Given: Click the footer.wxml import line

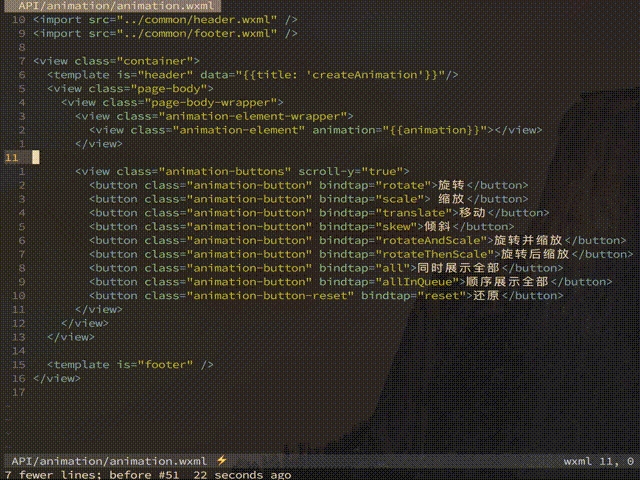Looking at the screenshot, I should 165,33.
